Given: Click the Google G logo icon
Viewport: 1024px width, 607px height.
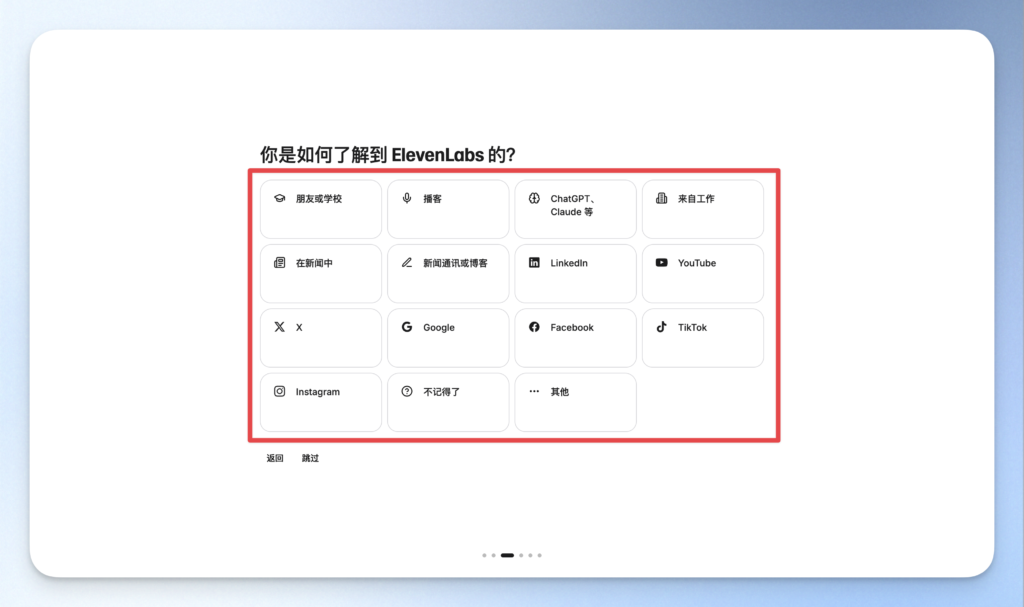Looking at the screenshot, I should coord(407,327).
